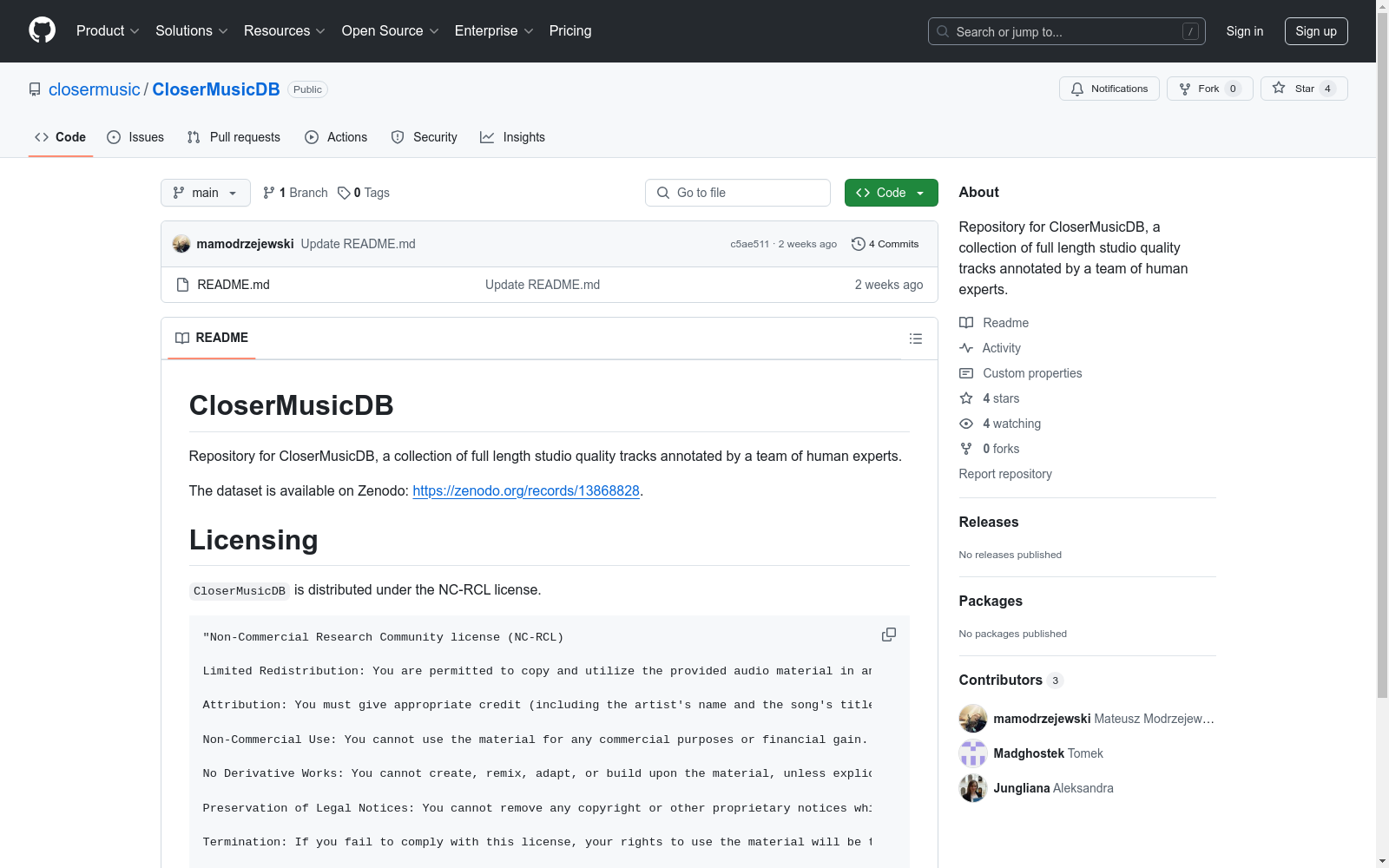1389x868 pixels.
Task: View the 1 Branch list
Action: pyautogui.click(x=295, y=193)
